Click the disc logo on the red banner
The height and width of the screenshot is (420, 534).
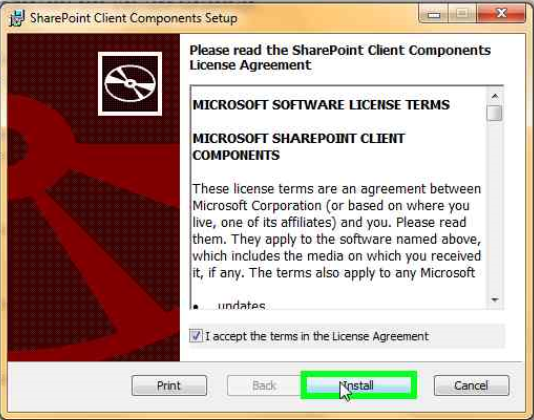(x=130, y=84)
